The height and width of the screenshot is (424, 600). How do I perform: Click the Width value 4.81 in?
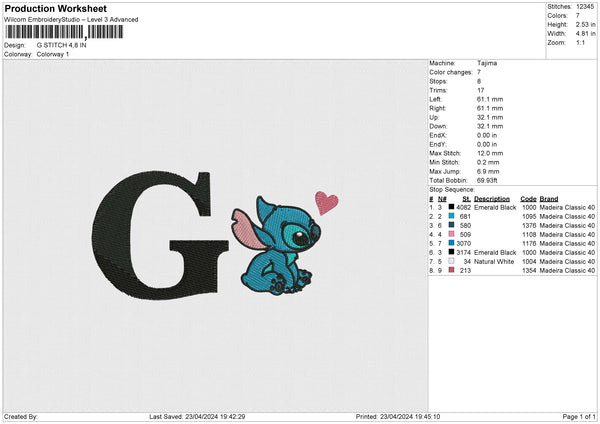[x=585, y=34]
